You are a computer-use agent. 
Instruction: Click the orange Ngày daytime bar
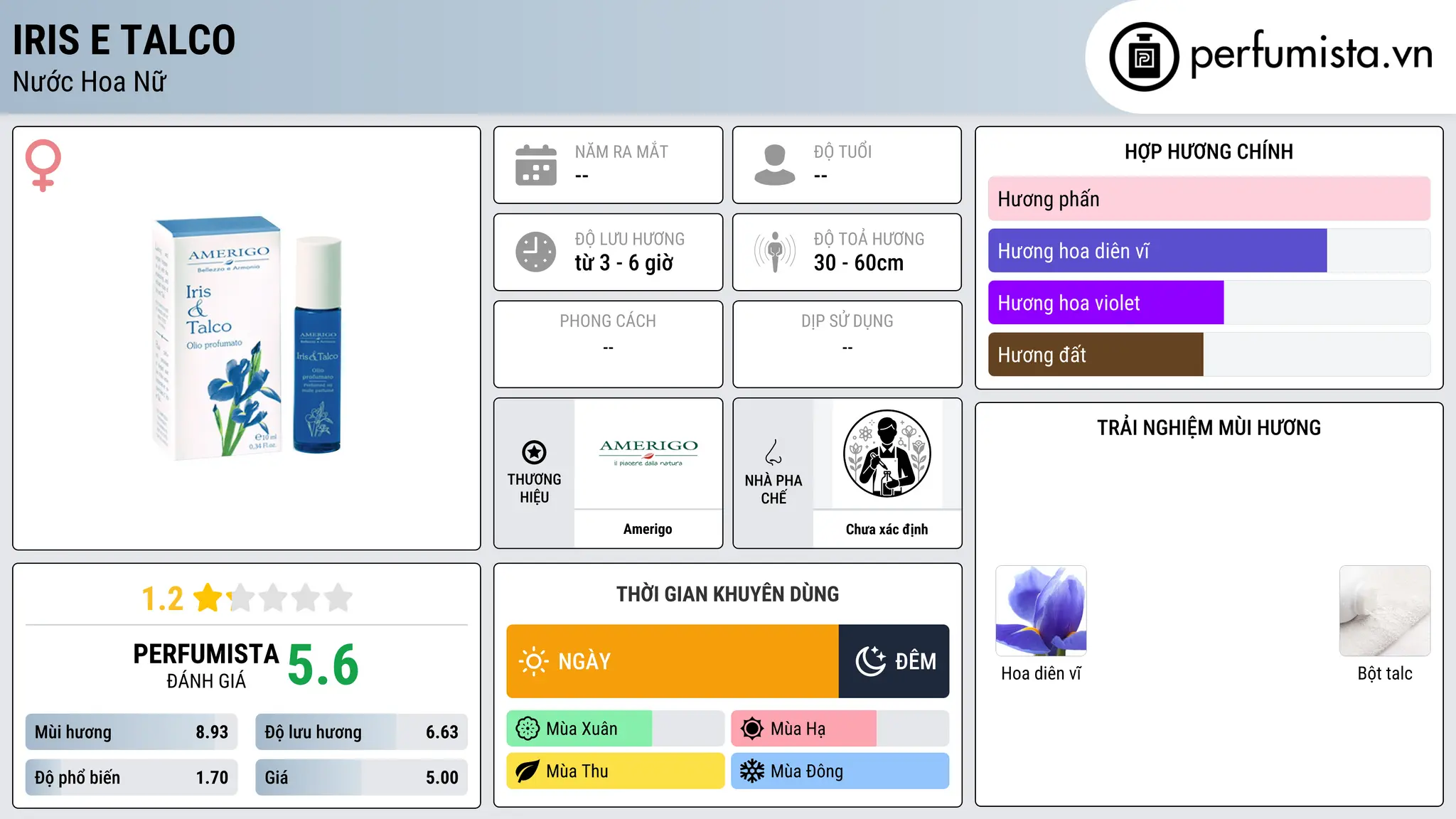(673, 661)
